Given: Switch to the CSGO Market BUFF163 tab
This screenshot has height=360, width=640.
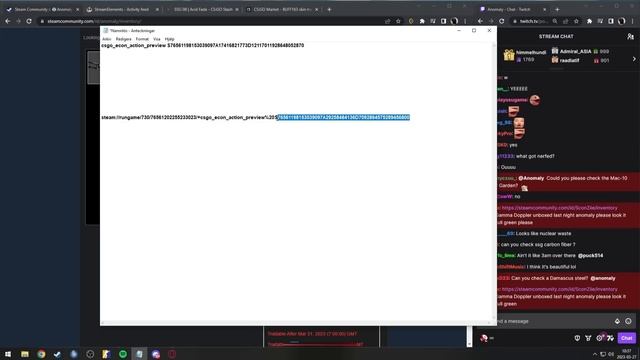Looking at the screenshot, I should [x=282, y=9].
